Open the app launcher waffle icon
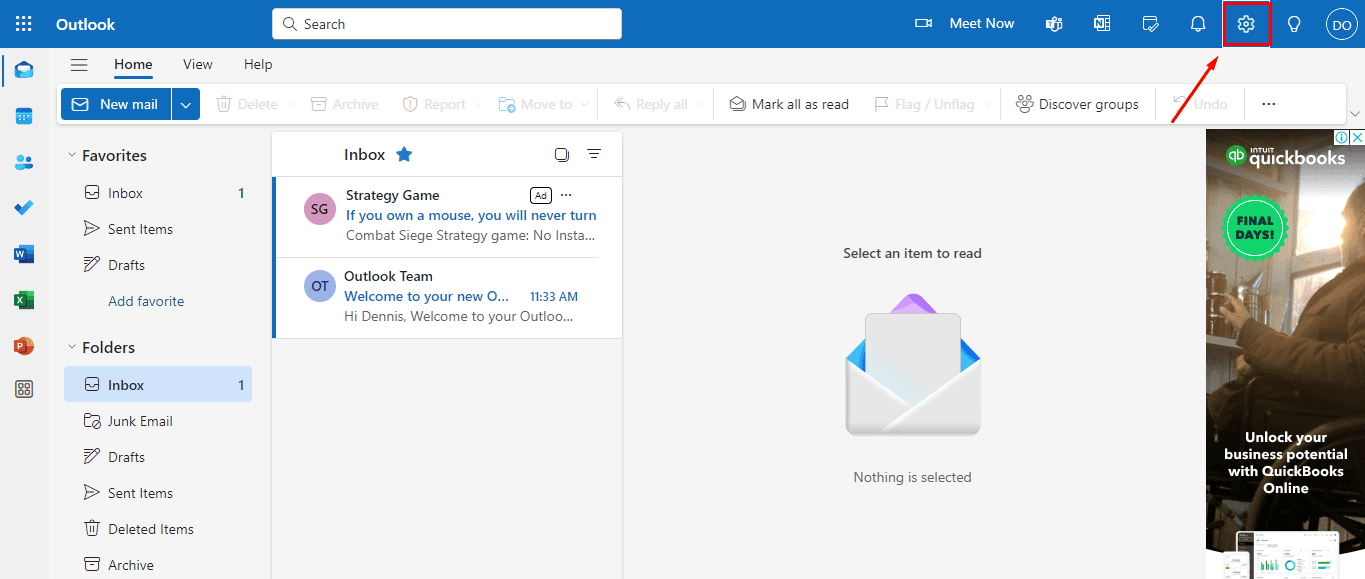Screen dimensions: 1365x579 click(24, 24)
